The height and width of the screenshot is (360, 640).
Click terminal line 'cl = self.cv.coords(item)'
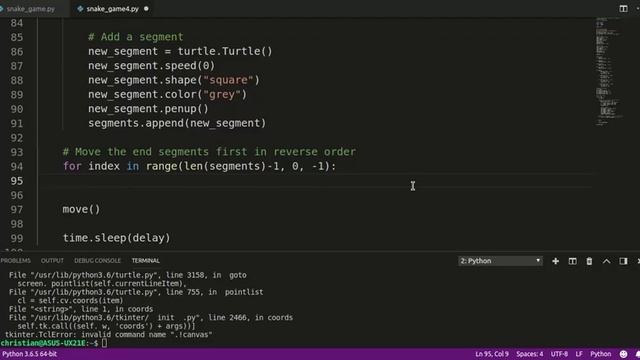pyautogui.click(x=70, y=301)
